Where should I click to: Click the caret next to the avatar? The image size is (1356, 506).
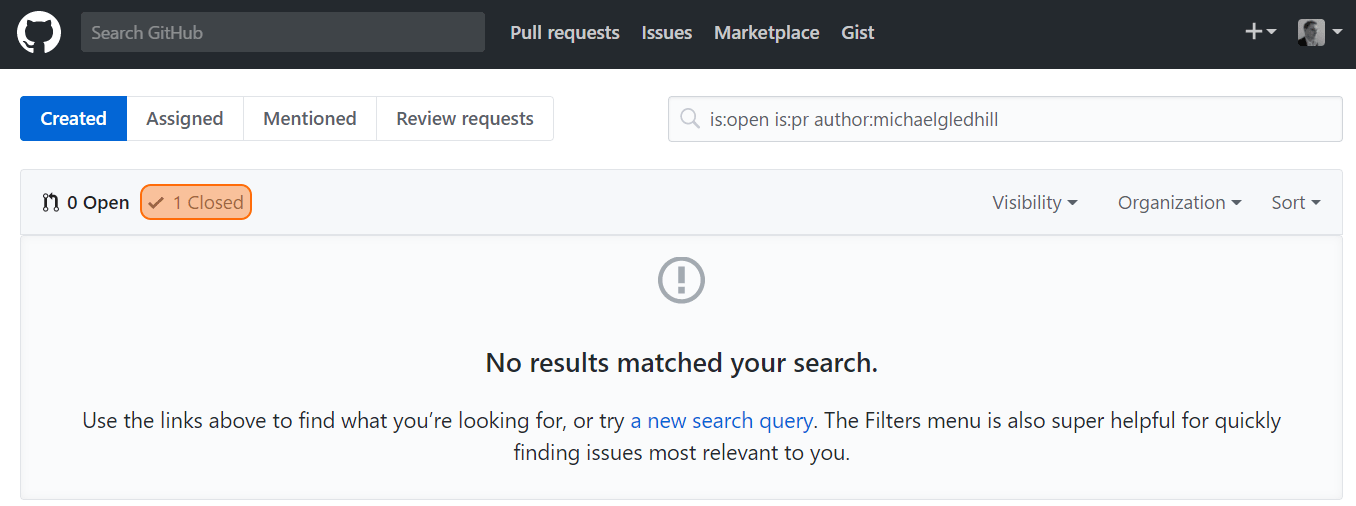(1337, 32)
